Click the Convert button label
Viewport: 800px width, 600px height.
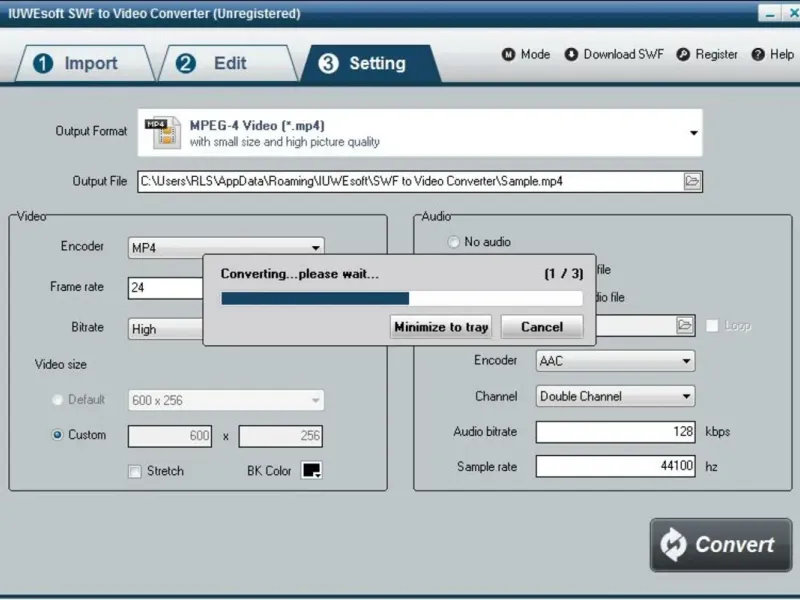735,544
